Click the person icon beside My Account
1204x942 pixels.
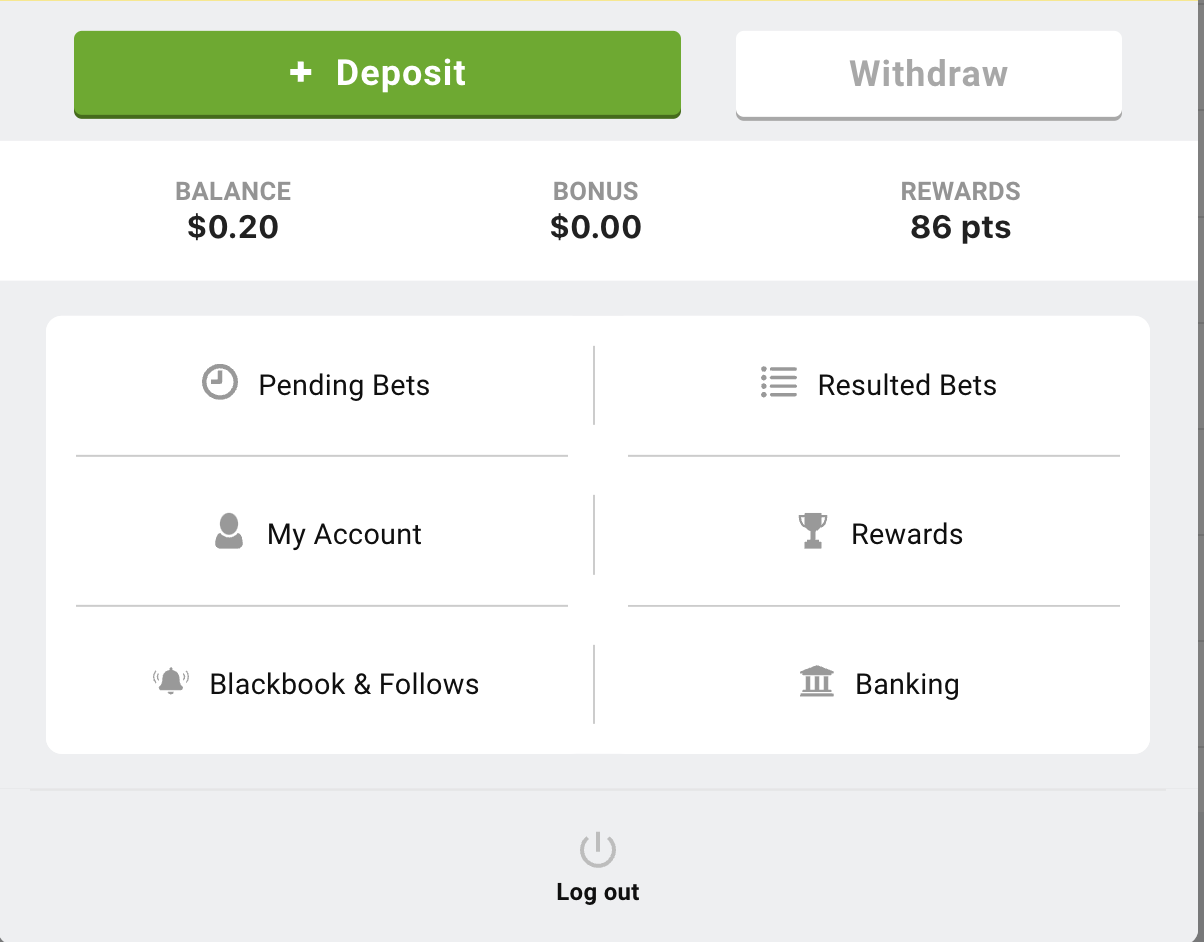[x=228, y=532]
